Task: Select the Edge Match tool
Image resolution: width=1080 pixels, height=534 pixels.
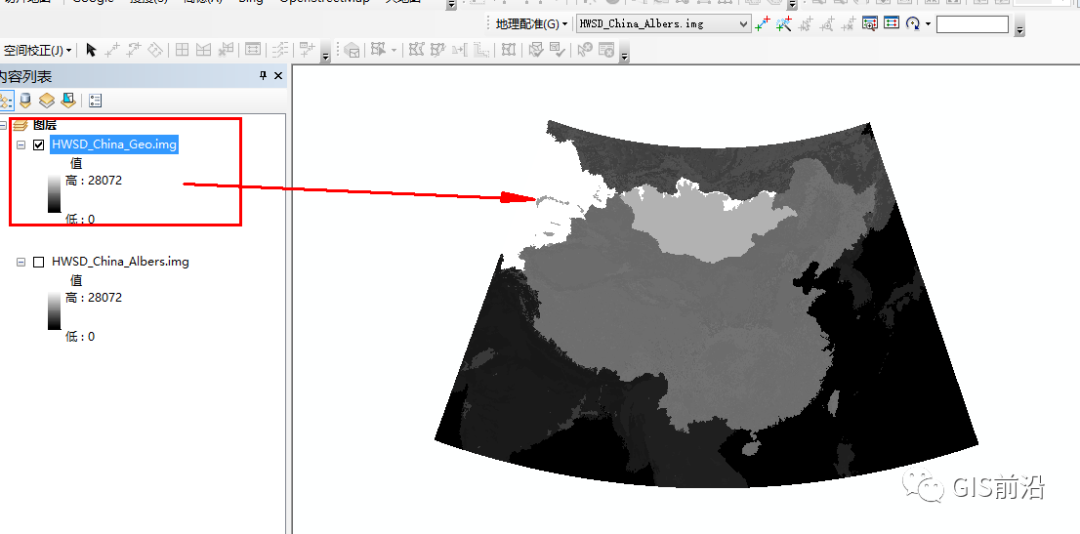Action: pyautogui.click(x=280, y=50)
